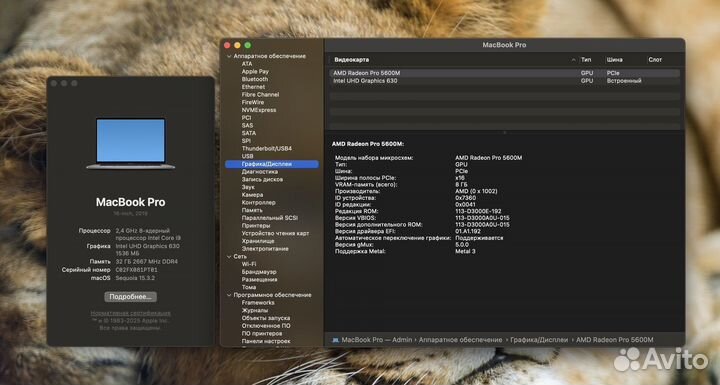
Task: Select Thunderbolt/USB4 in the sidebar
Action: click(266, 149)
